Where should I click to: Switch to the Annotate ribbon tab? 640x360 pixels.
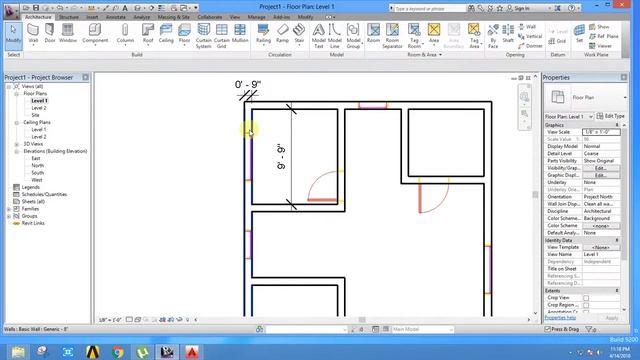[116, 17]
